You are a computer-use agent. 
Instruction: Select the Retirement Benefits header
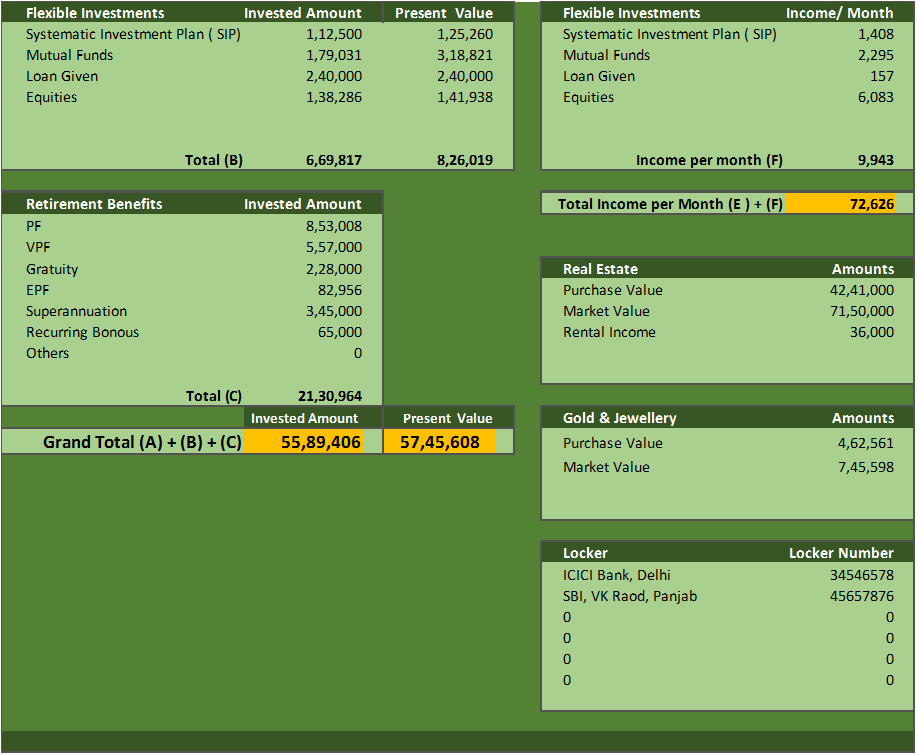point(94,204)
